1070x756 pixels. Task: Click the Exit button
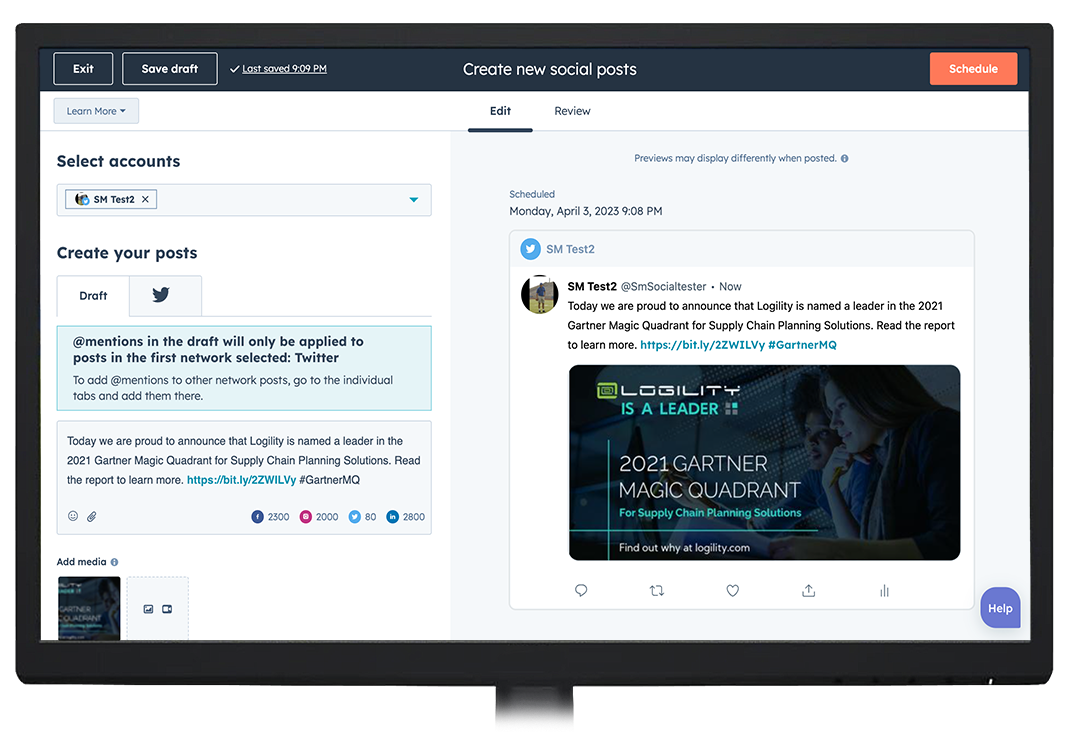click(83, 69)
